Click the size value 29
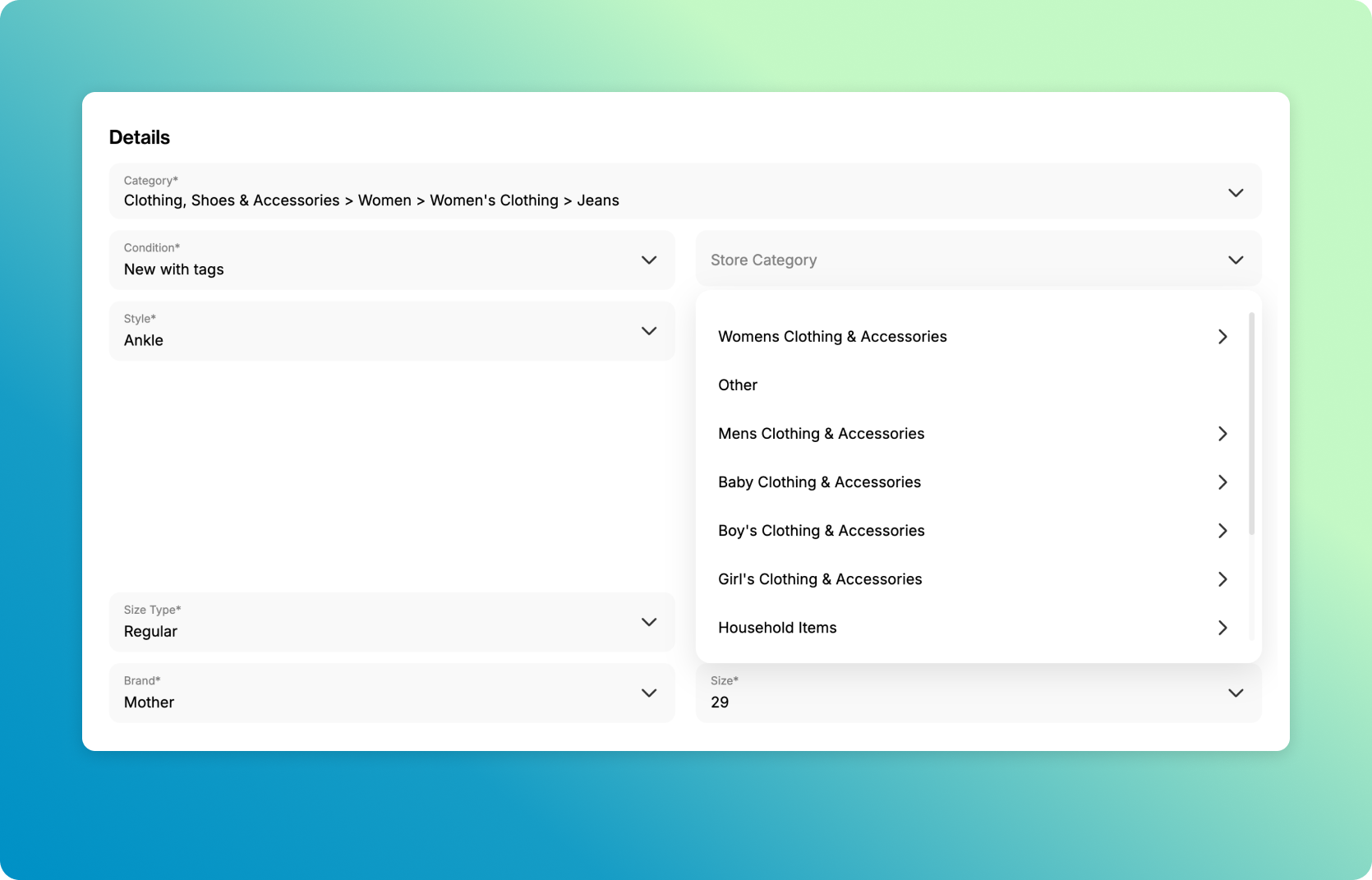Image resolution: width=1372 pixels, height=880 pixels. tap(720, 703)
